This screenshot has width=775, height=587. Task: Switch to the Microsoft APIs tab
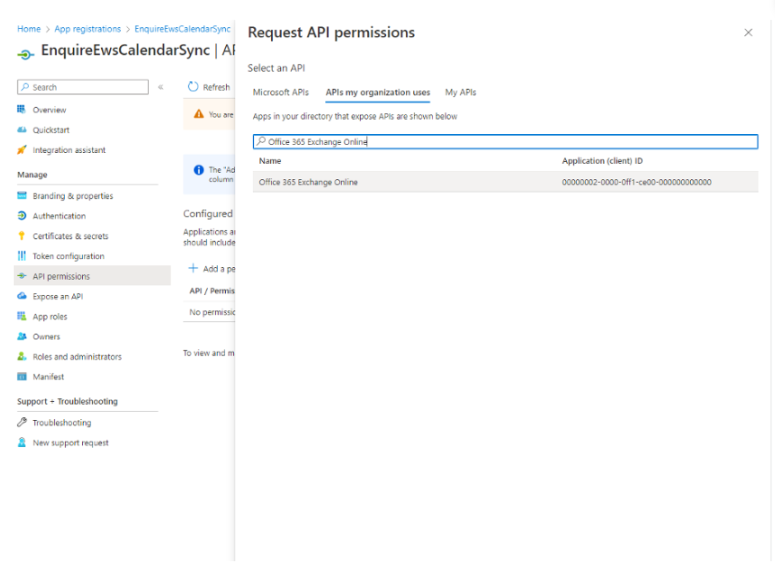[x=281, y=92]
